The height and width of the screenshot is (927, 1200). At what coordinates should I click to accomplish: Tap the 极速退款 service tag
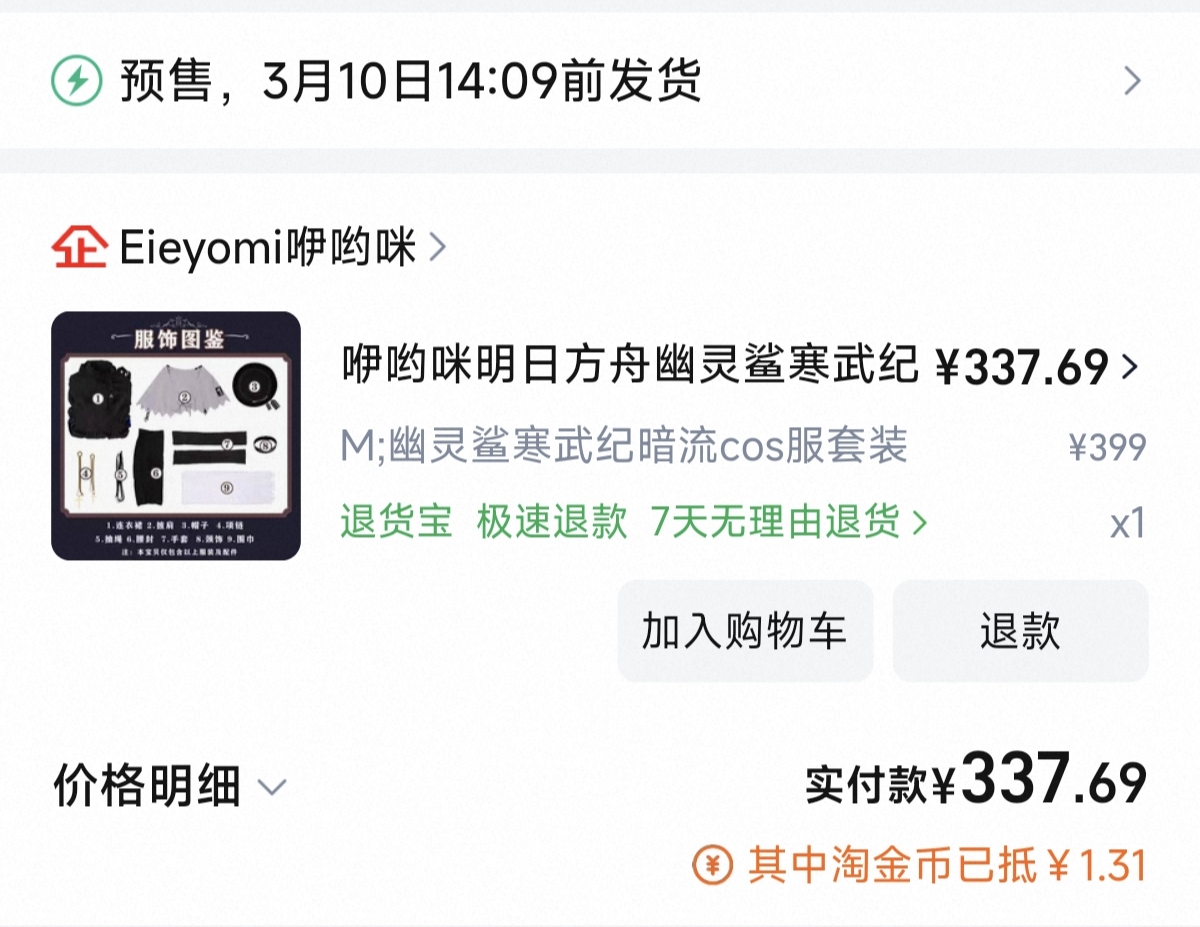tap(552, 521)
